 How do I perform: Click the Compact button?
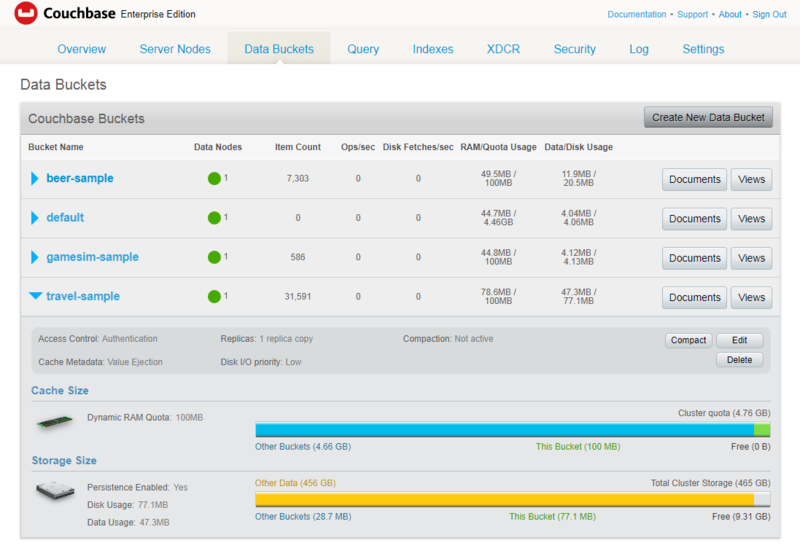click(688, 340)
